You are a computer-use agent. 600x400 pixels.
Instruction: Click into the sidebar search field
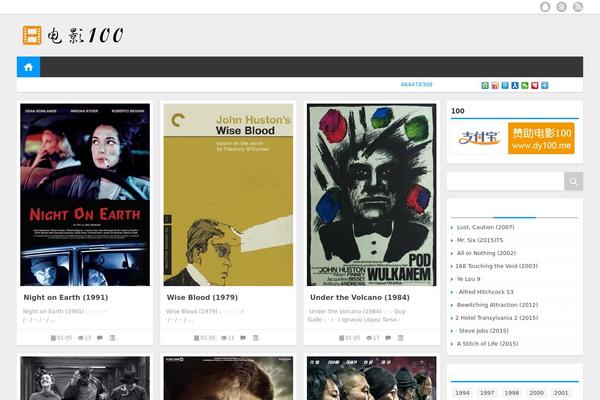(505, 181)
